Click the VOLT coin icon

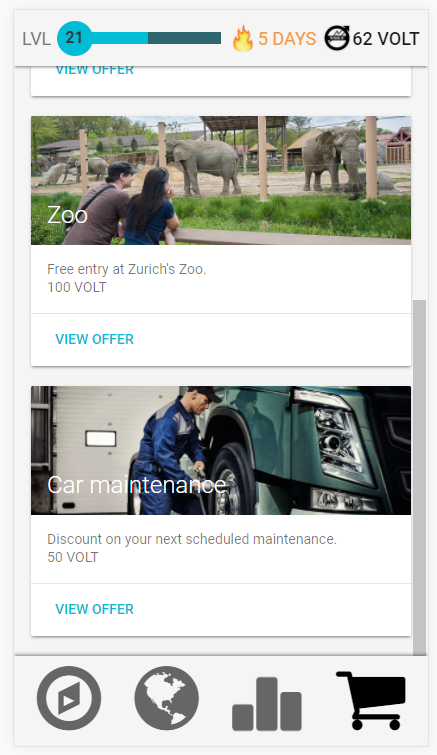coord(336,39)
